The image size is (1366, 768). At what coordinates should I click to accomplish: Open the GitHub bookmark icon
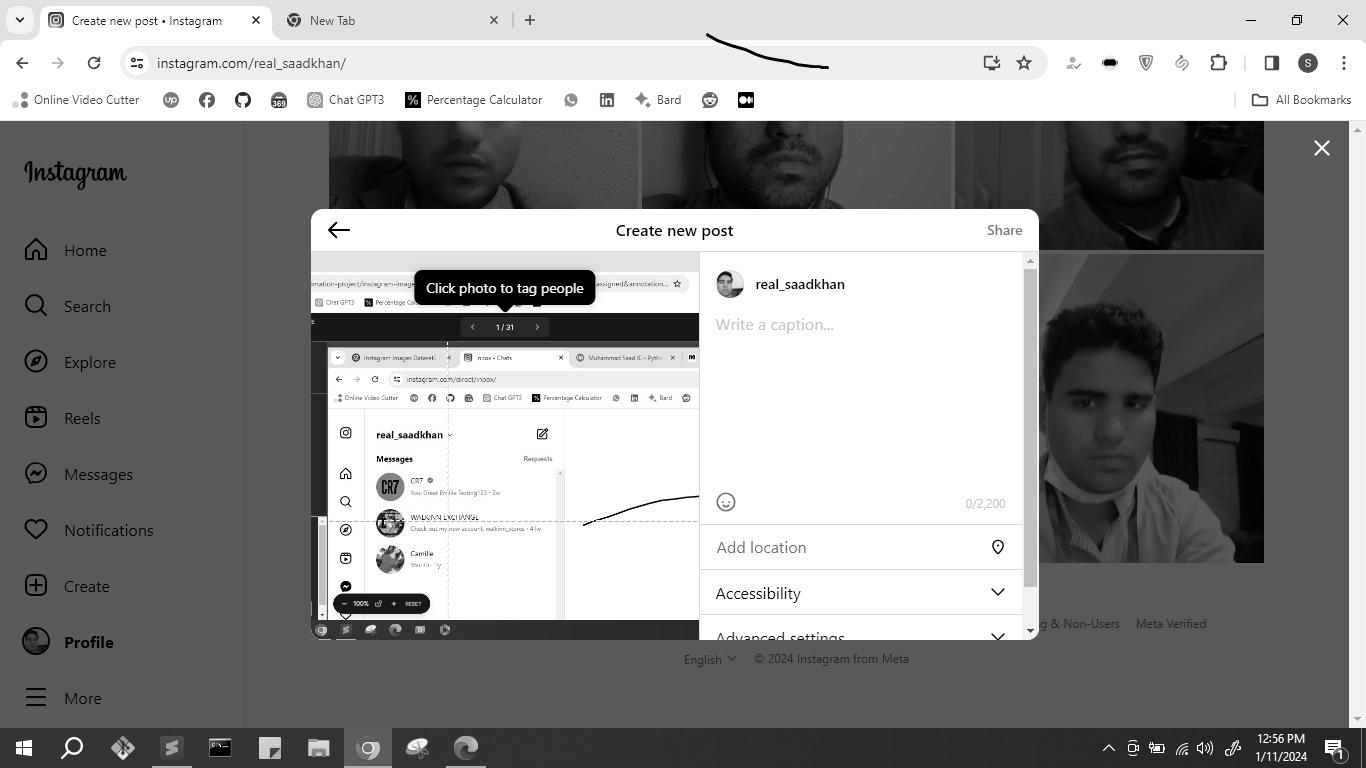click(x=243, y=100)
